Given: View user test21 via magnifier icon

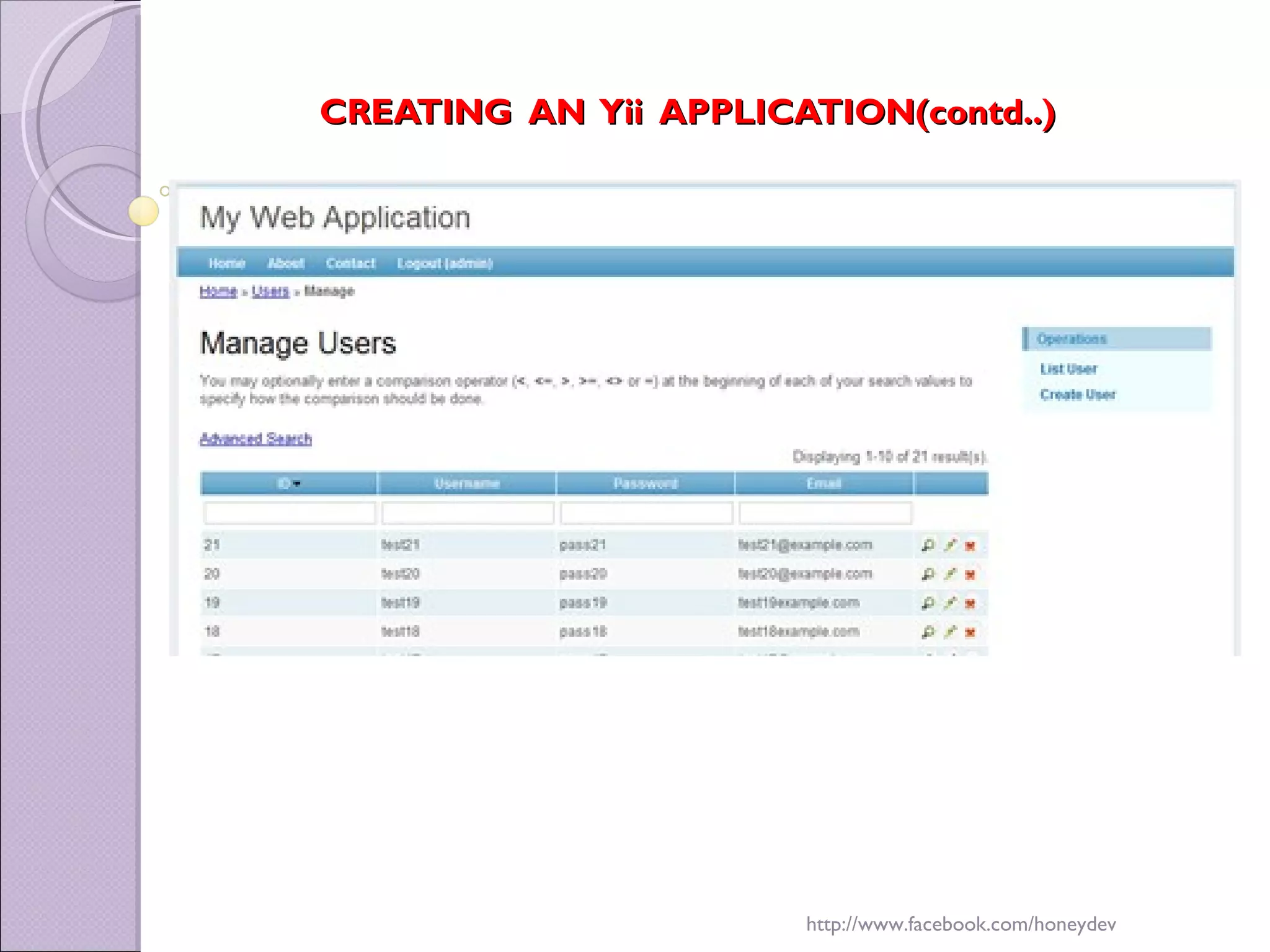Looking at the screenshot, I should point(928,545).
